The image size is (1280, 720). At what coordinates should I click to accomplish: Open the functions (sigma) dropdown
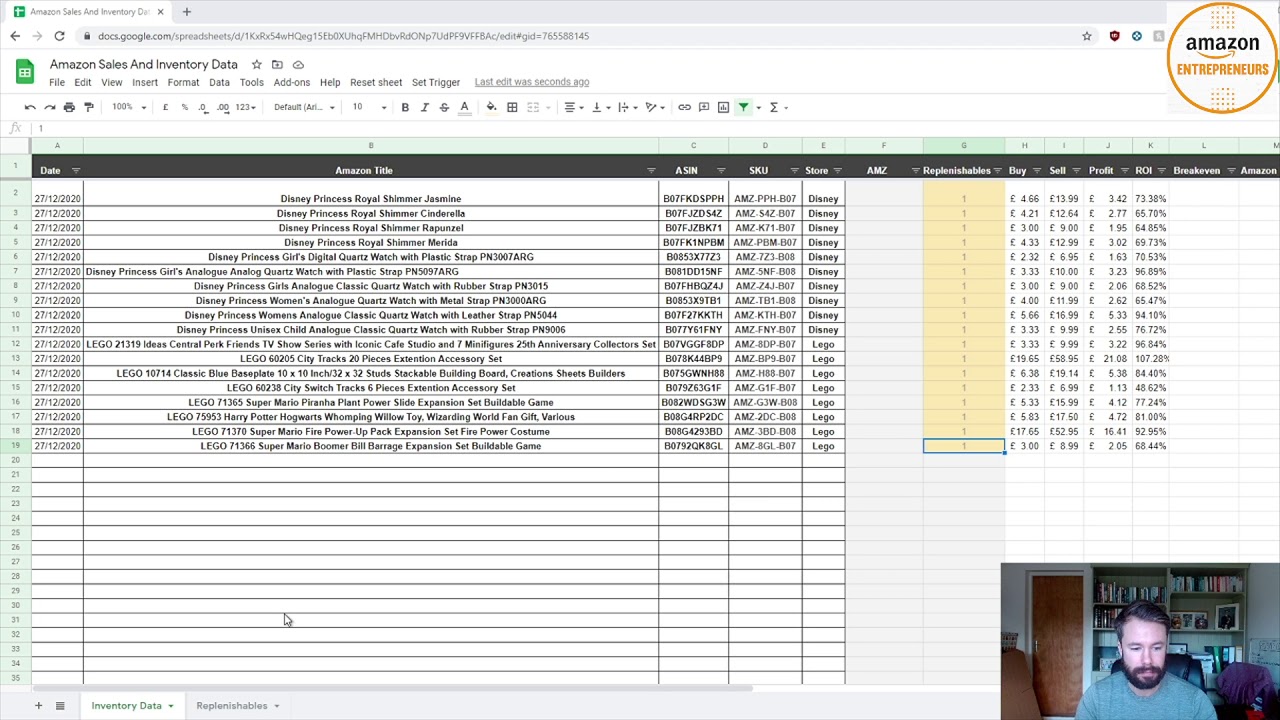(x=777, y=107)
